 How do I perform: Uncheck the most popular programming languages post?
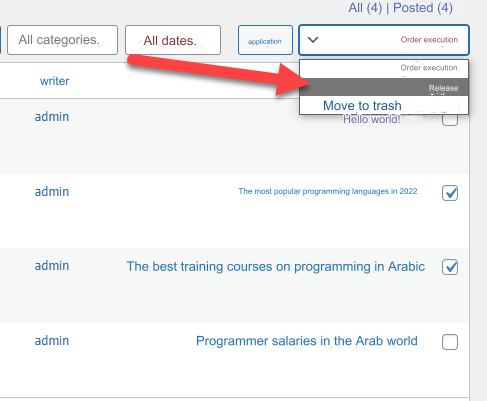450,193
